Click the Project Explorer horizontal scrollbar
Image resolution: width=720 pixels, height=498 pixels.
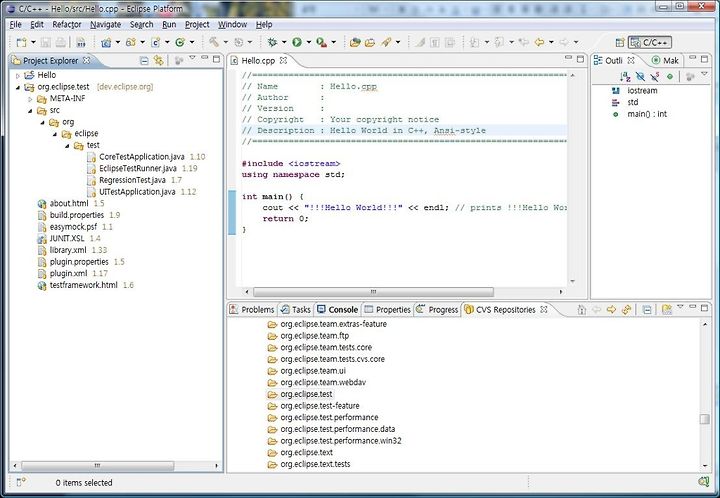pyautogui.click(x=97, y=465)
